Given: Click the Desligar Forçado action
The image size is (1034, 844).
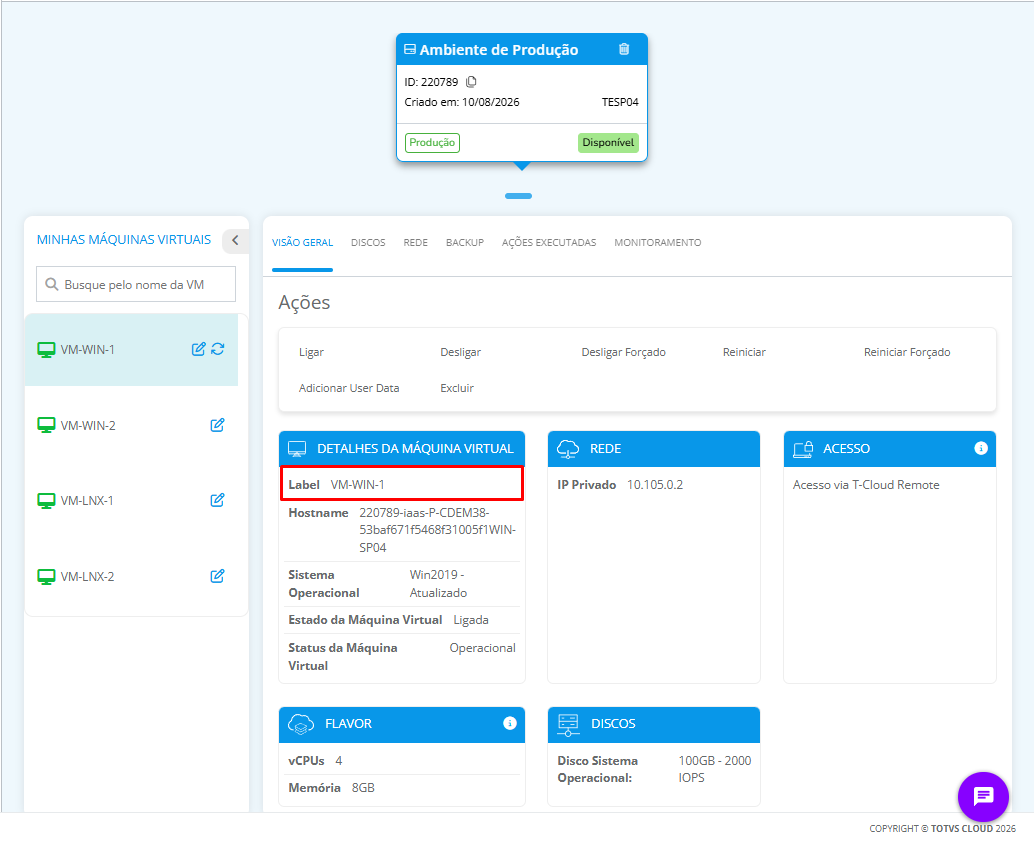Looking at the screenshot, I should [623, 352].
